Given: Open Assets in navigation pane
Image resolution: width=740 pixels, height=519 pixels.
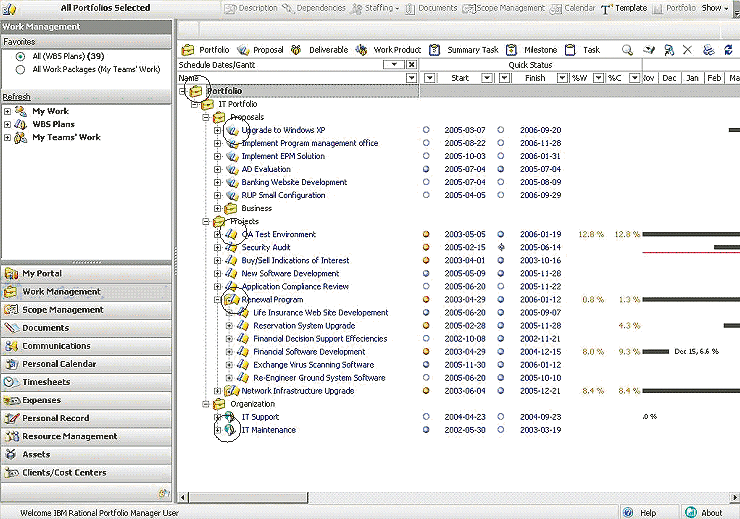Looking at the screenshot, I should coord(86,454).
